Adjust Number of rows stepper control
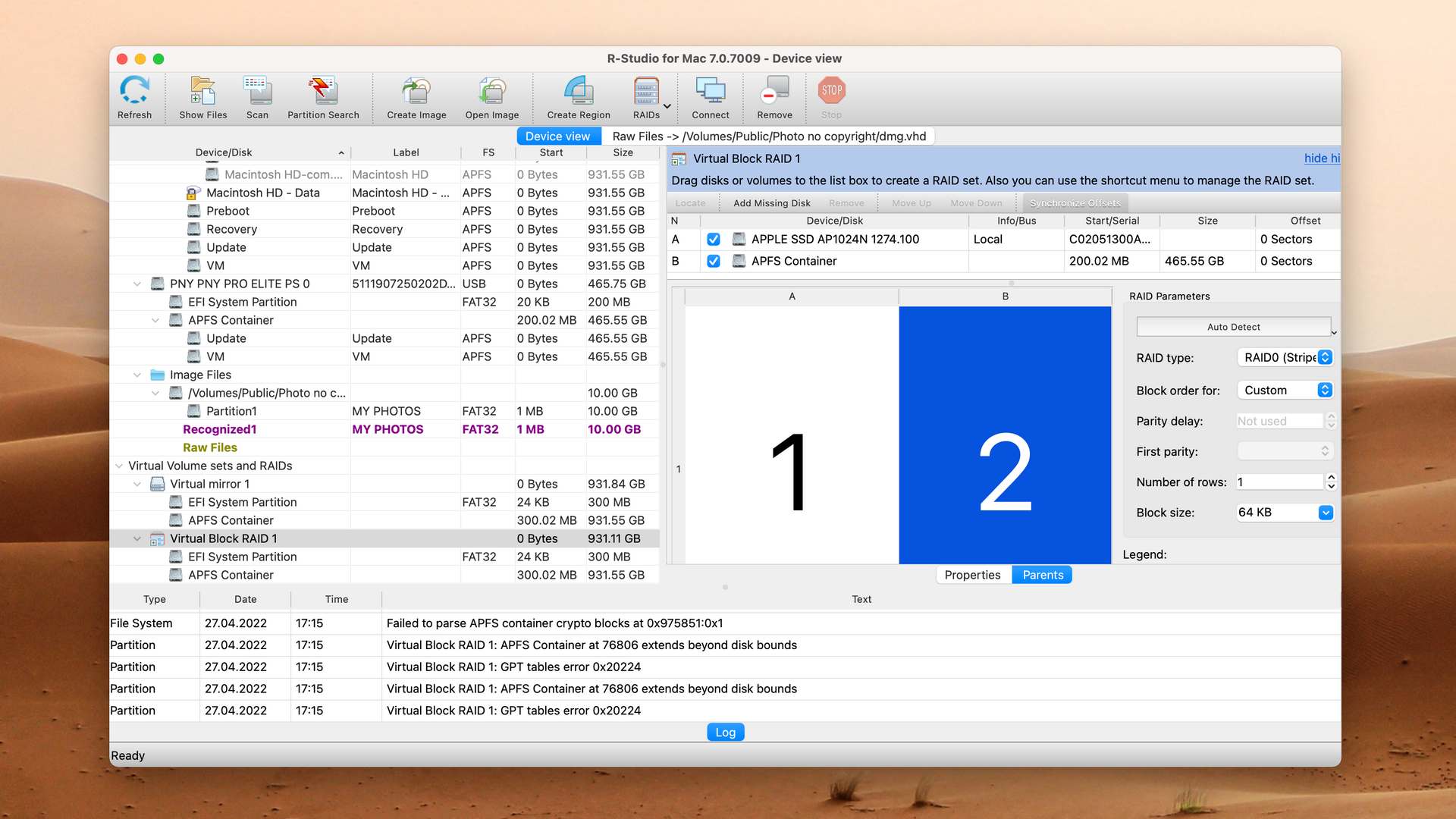1456x819 pixels. pyautogui.click(x=1331, y=481)
